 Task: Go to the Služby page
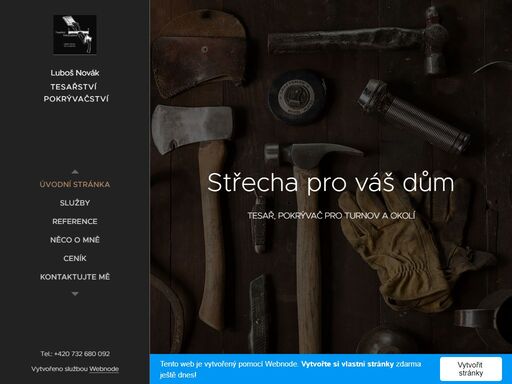tap(75, 203)
